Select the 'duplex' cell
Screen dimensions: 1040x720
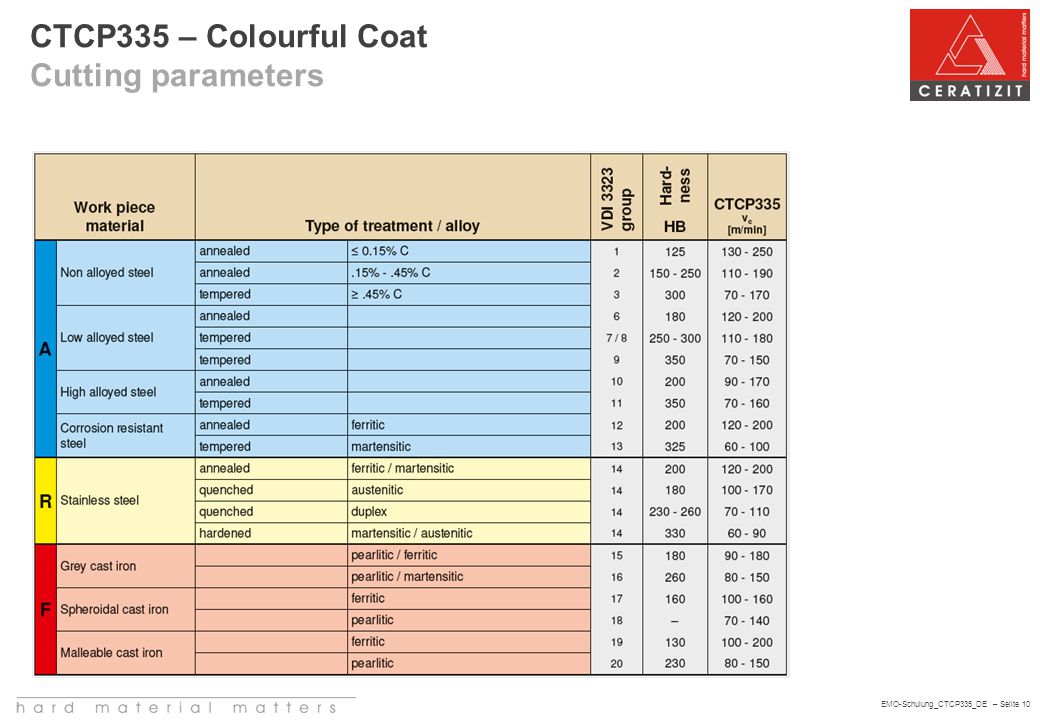[468, 512]
